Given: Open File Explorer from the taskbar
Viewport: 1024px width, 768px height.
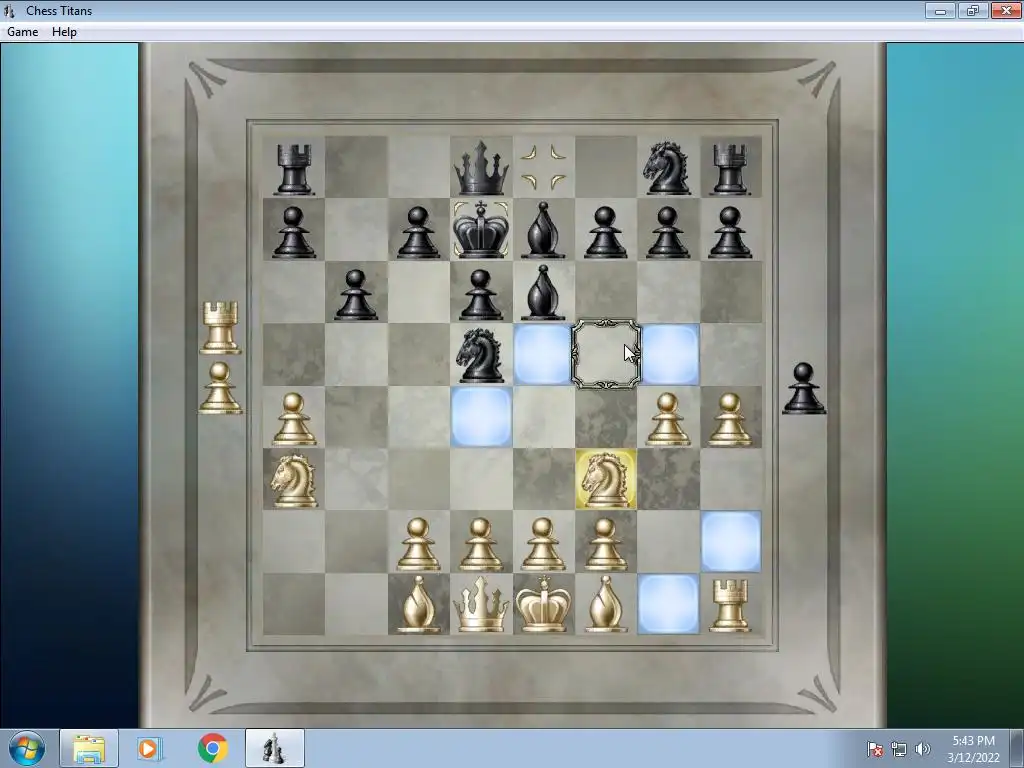Looking at the screenshot, I should [x=89, y=748].
